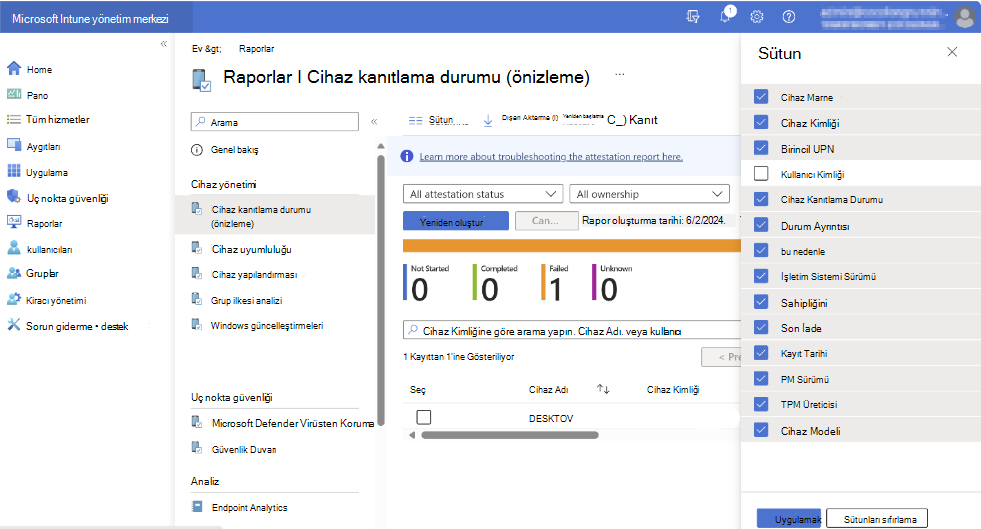Screen dimensions: 981x529
Task: Open the kullanıcıları user icon
Action: (x=14, y=248)
